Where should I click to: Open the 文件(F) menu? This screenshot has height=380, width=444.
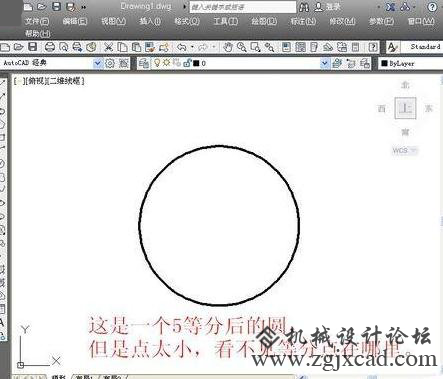point(37,22)
